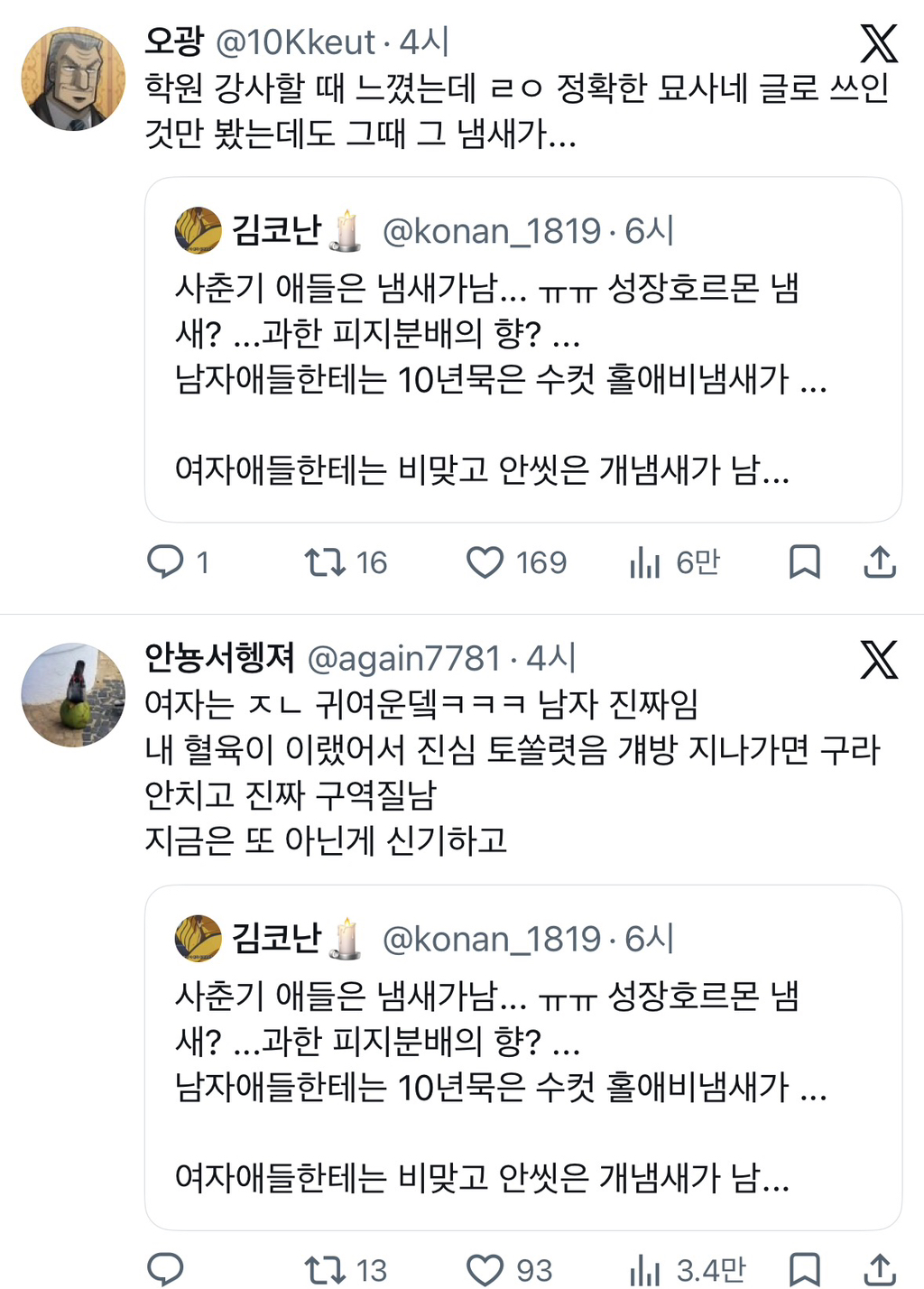View analytics showing 6만 views
924x1289 pixels.
pos(645,562)
